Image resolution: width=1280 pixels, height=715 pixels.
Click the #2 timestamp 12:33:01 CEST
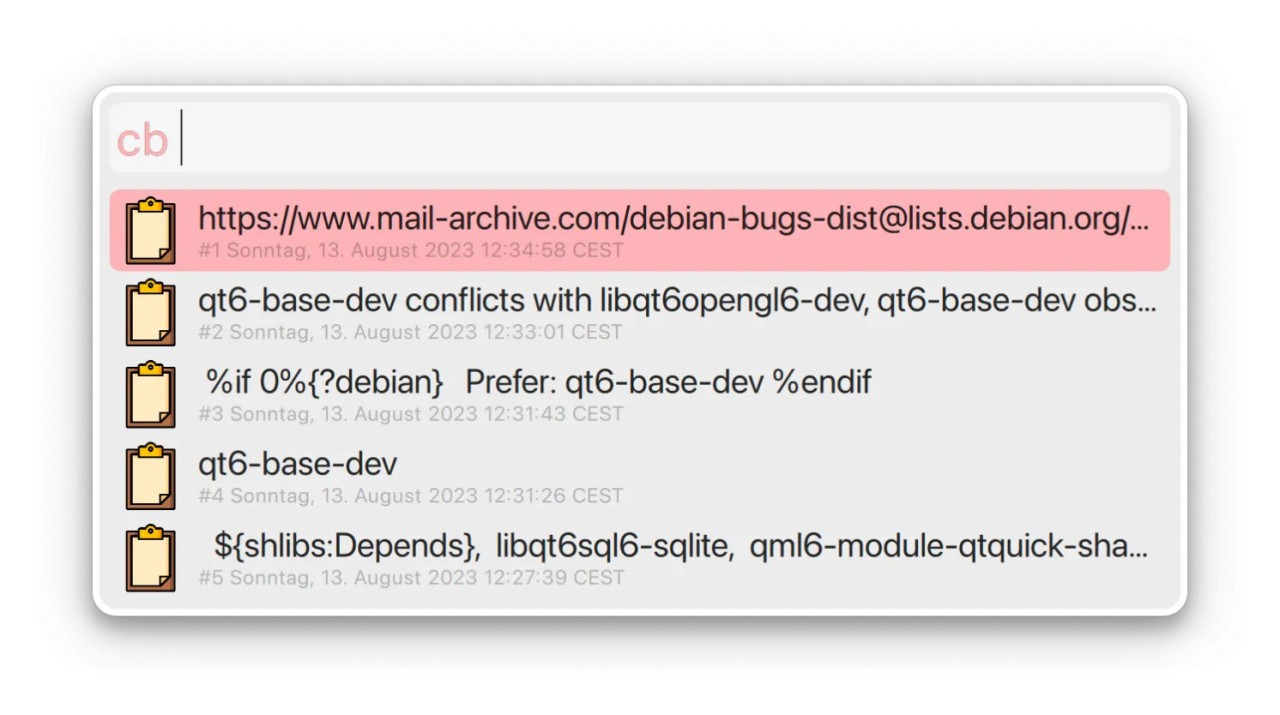pyautogui.click(x=410, y=332)
